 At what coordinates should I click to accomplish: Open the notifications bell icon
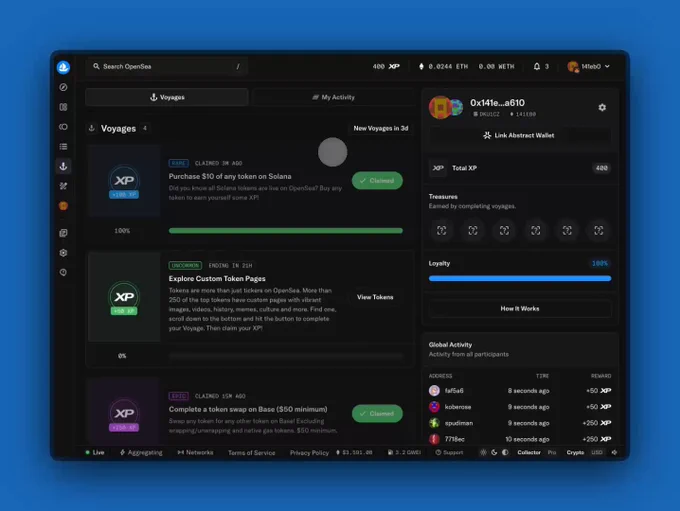pyautogui.click(x=537, y=66)
